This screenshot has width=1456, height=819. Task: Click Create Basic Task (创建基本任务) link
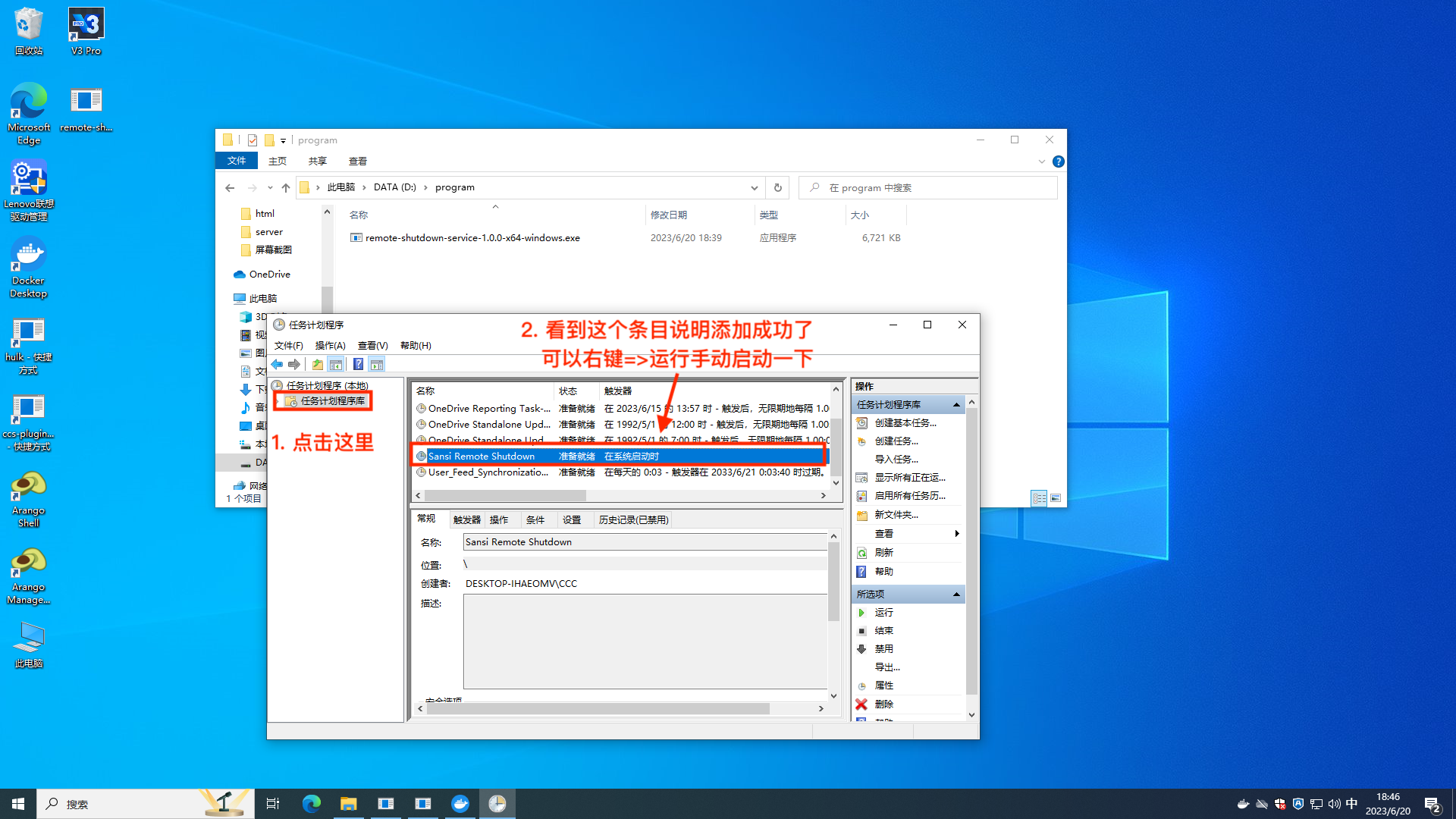(x=905, y=423)
